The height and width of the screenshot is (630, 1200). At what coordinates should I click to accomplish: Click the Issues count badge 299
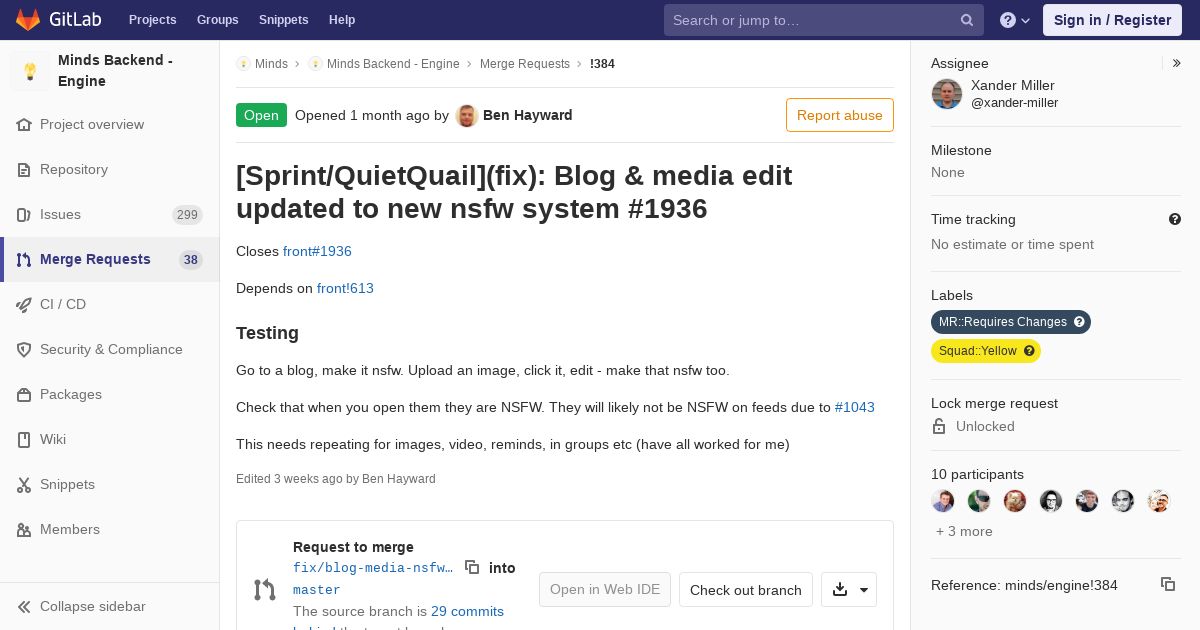pos(187,215)
